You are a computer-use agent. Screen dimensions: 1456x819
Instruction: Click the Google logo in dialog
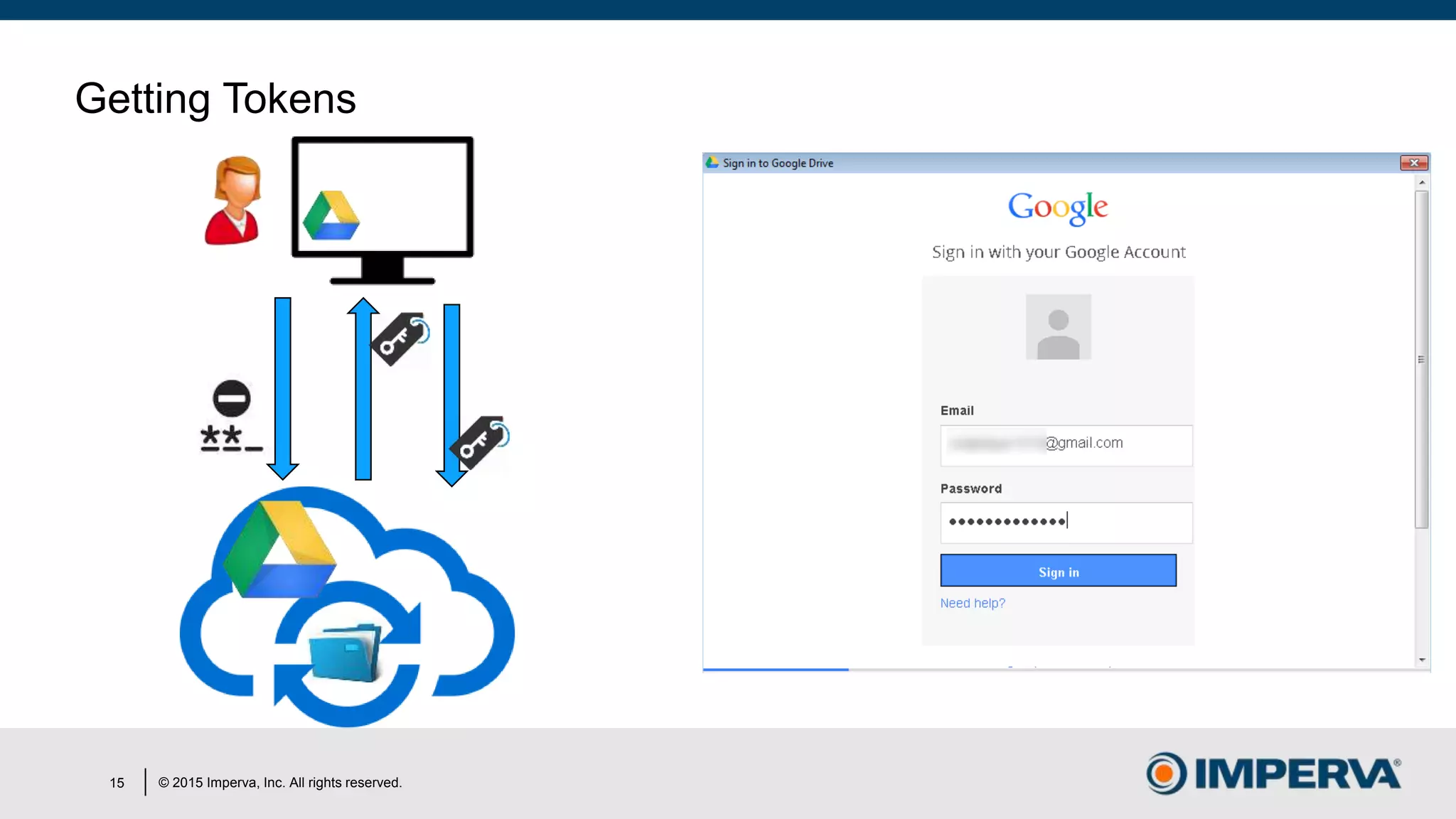[x=1058, y=207]
